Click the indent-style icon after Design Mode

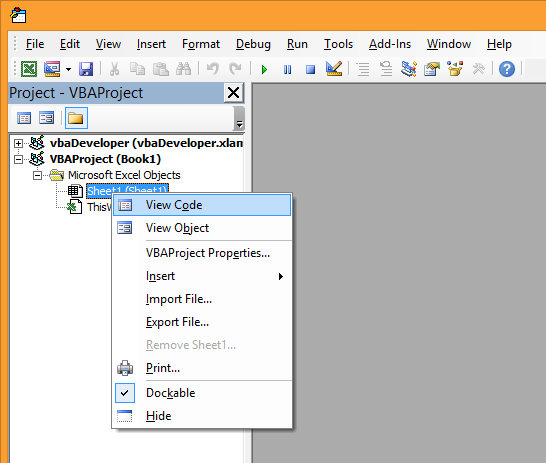[x=363, y=69]
